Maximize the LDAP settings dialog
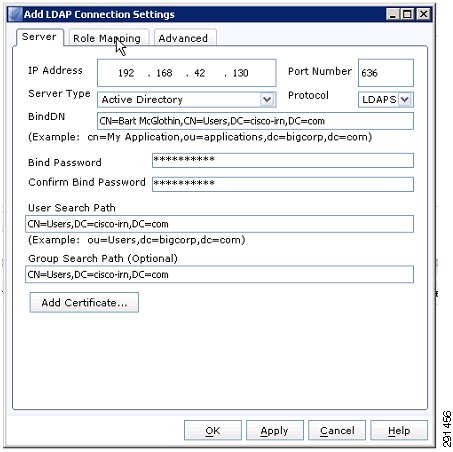Image resolution: width=453 pixels, height=452 pixels. (x=407, y=14)
